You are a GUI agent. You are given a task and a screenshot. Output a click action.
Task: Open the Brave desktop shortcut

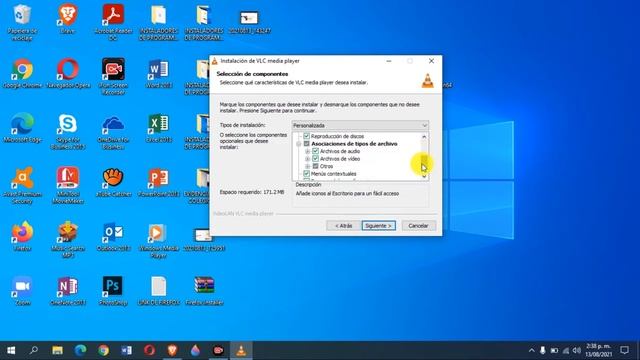pos(67,18)
